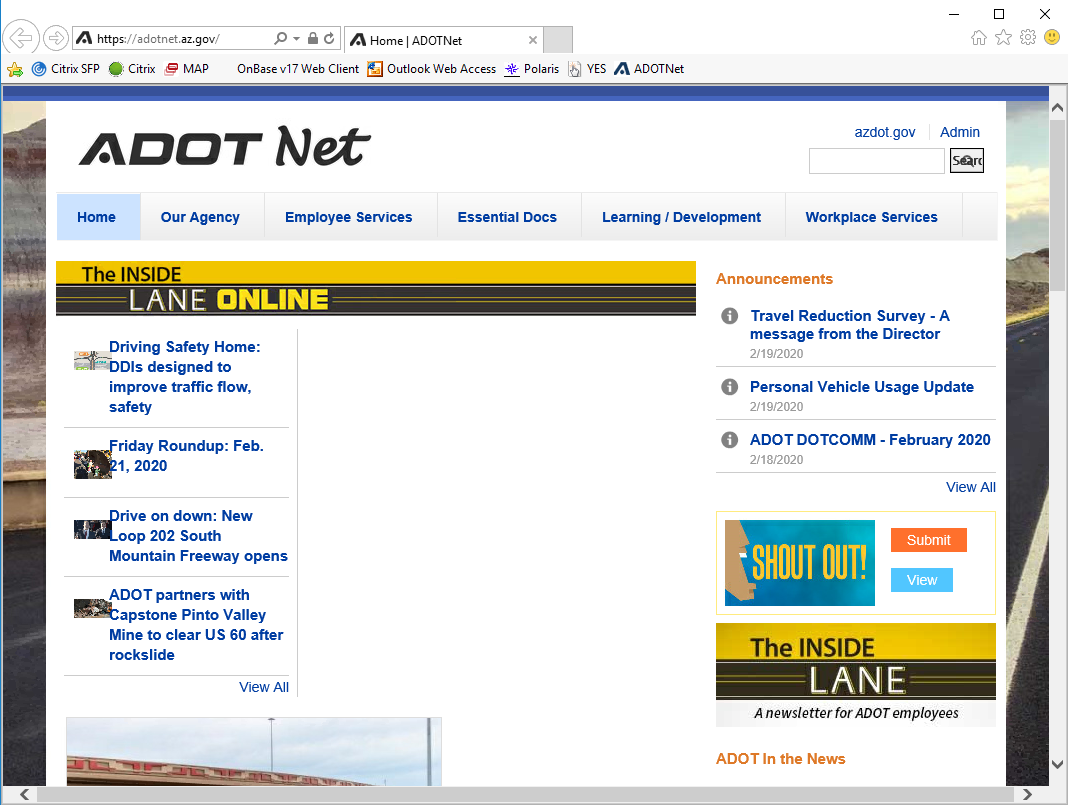This screenshot has height=805, width=1068.
Task: Select the Home | ADOTNet browser tab
Action: [443, 40]
